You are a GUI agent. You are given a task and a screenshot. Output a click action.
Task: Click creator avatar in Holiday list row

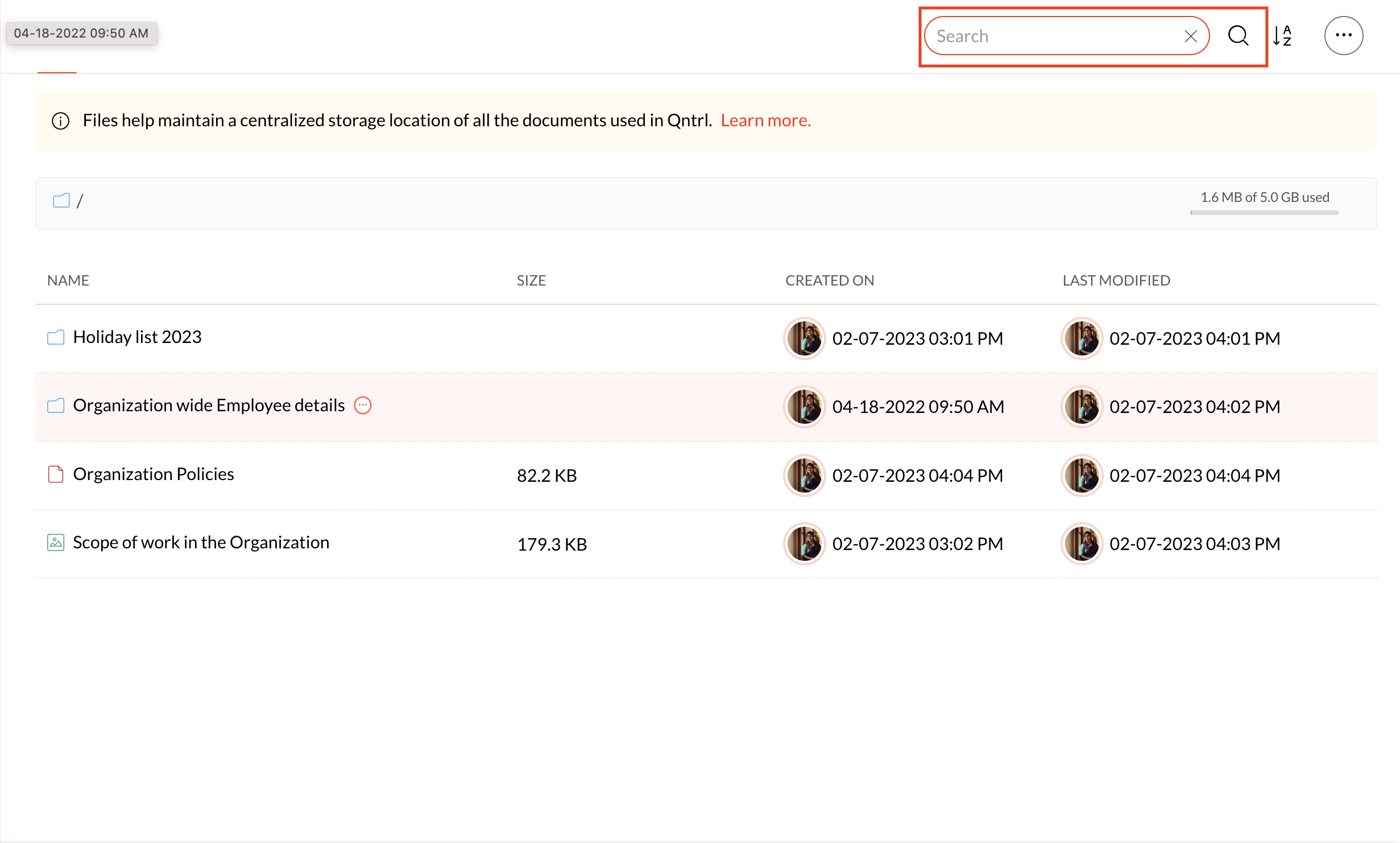[x=804, y=338]
